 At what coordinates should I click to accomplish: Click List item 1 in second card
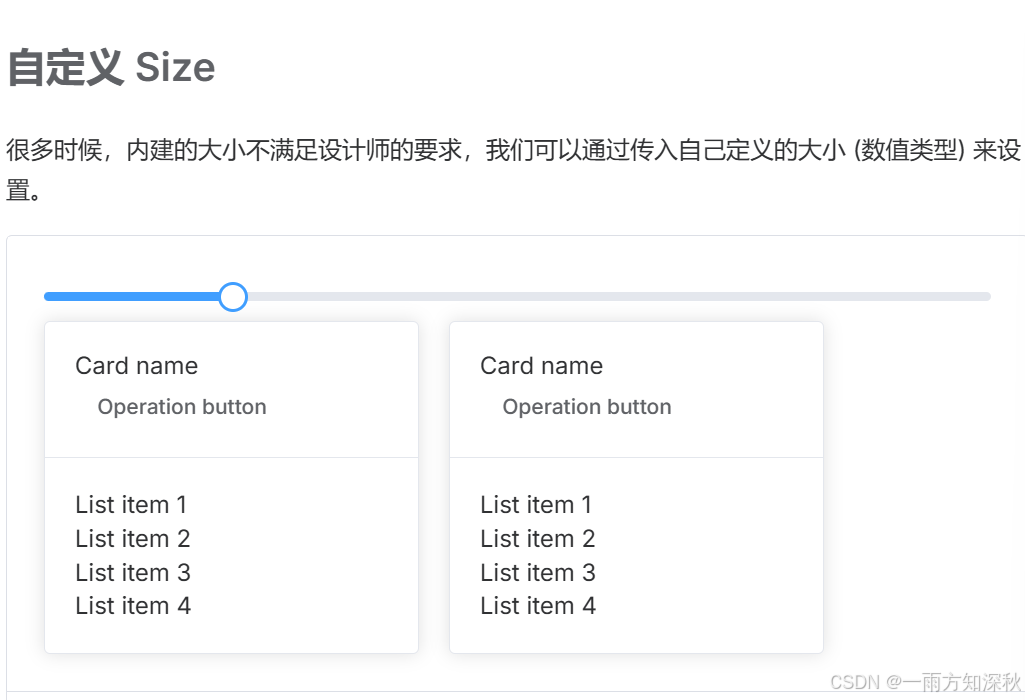point(536,505)
